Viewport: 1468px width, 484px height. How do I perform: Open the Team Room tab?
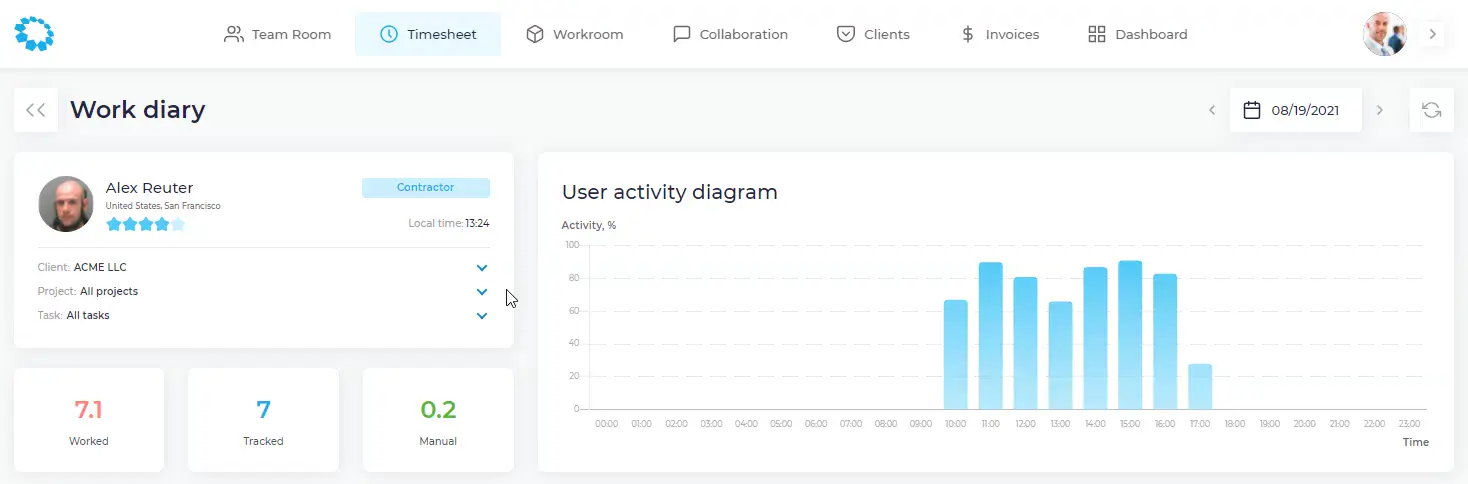(x=278, y=34)
